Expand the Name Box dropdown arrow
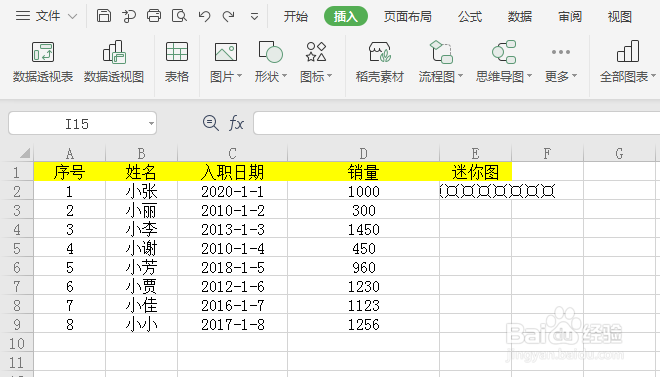This screenshot has height=377, width=660. pos(151,124)
